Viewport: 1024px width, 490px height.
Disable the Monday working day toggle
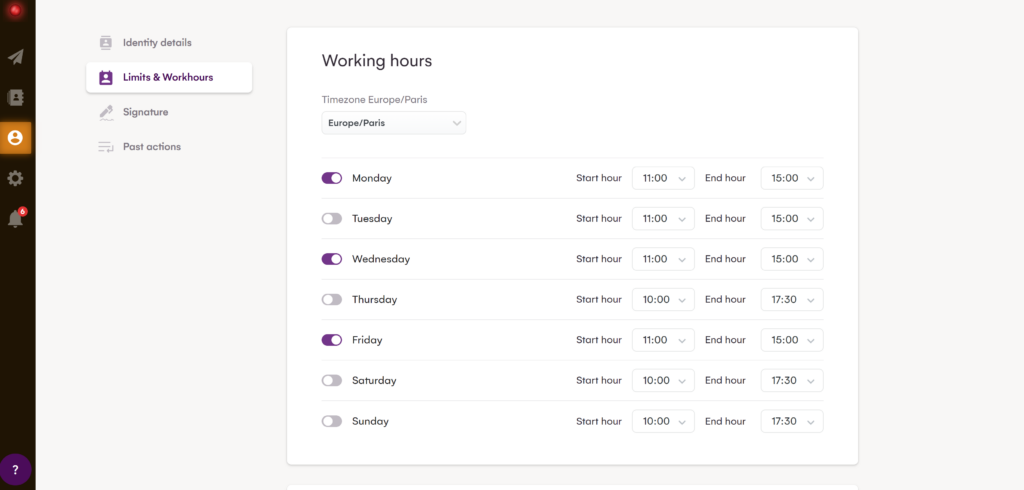pyautogui.click(x=331, y=178)
